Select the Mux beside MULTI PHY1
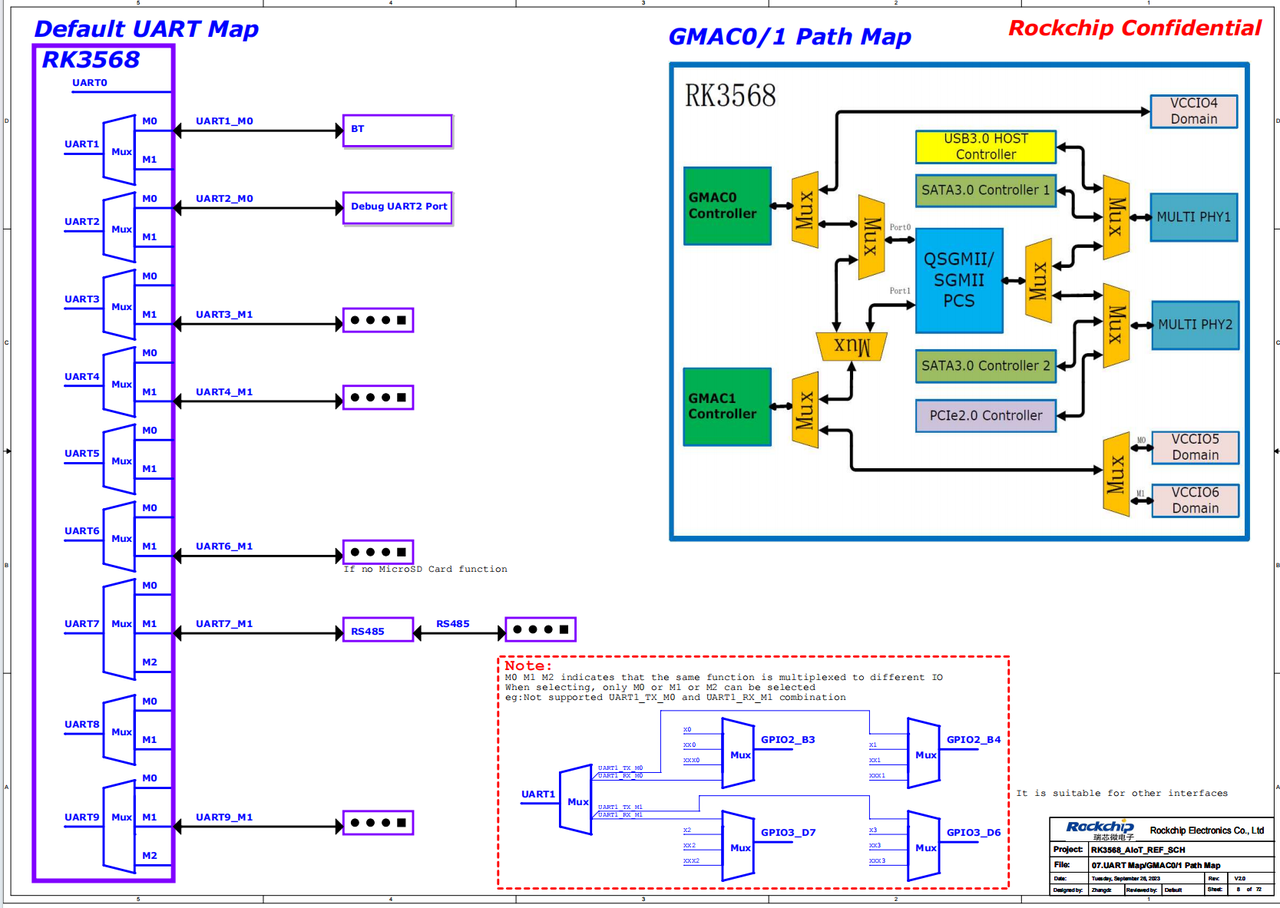The height and width of the screenshot is (908, 1280). pos(1117,217)
